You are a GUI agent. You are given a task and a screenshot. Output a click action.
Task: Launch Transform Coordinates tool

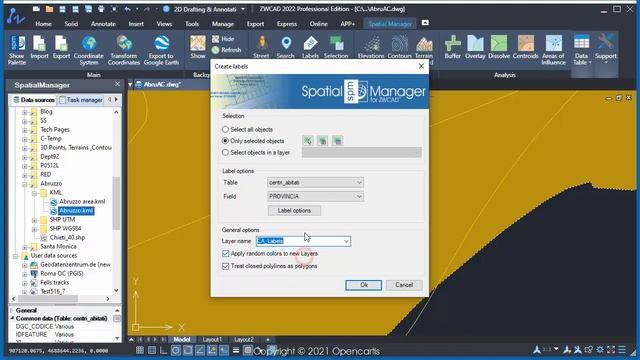point(124,50)
